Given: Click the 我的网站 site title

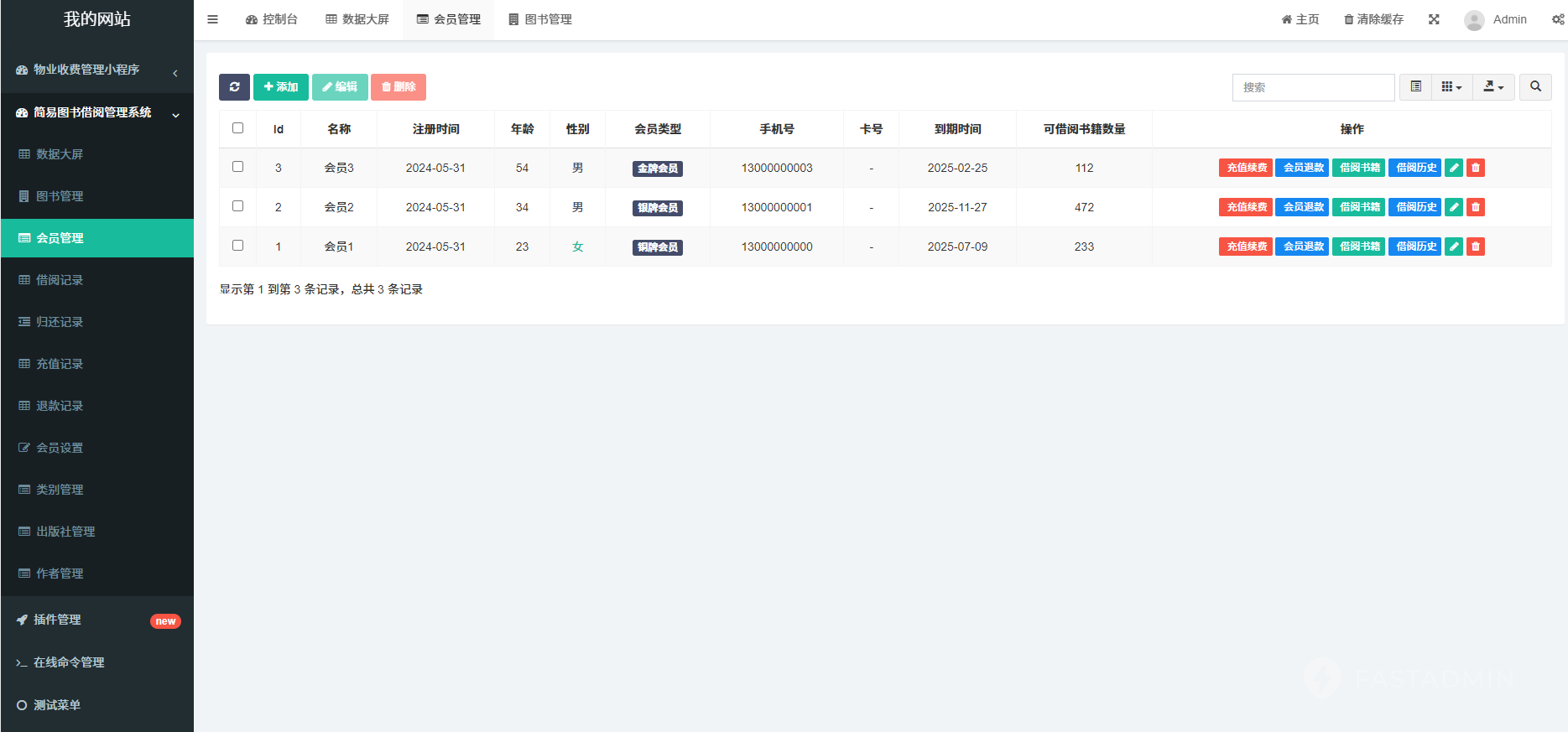Looking at the screenshot, I should pos(97,19).
